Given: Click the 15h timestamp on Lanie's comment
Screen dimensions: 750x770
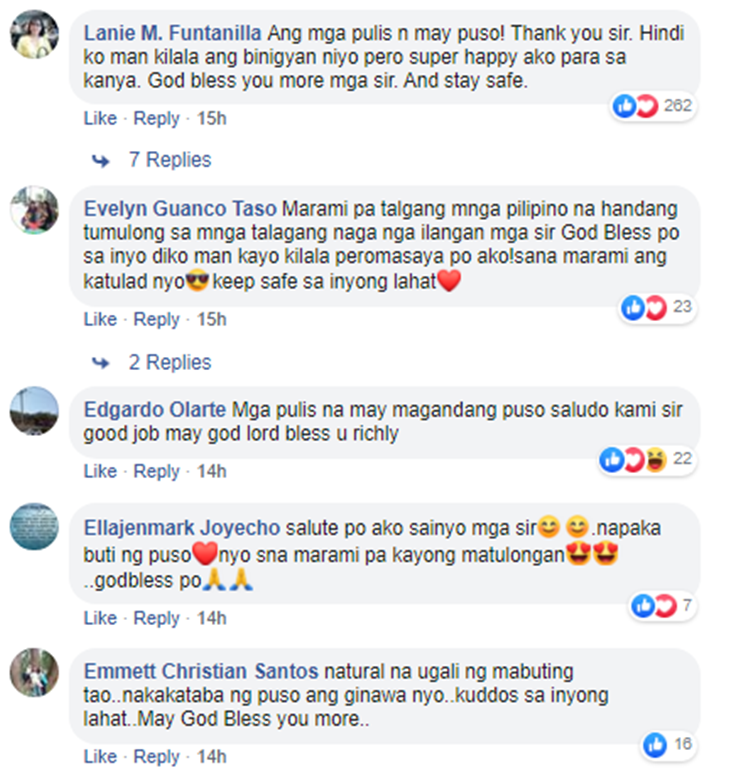Looking at the screenshot, I should point(212,118).
